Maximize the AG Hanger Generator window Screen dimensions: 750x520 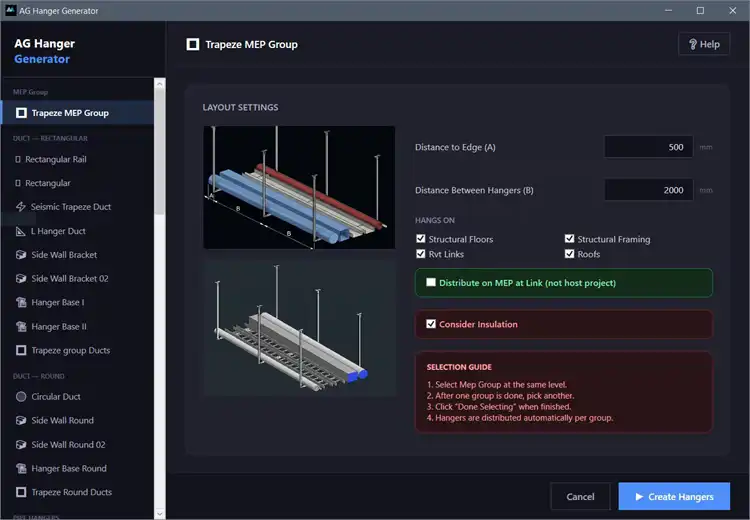tap(700, 11)
